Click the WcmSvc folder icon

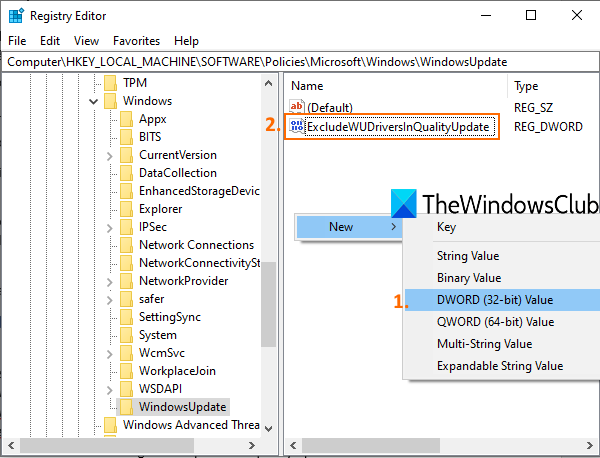coord(126,352)
